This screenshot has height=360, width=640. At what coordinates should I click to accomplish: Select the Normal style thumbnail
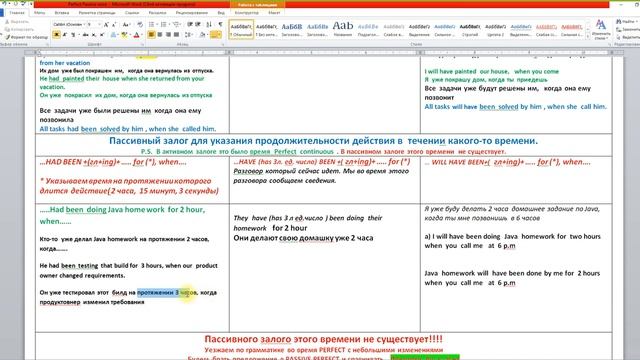pos(241,29)
